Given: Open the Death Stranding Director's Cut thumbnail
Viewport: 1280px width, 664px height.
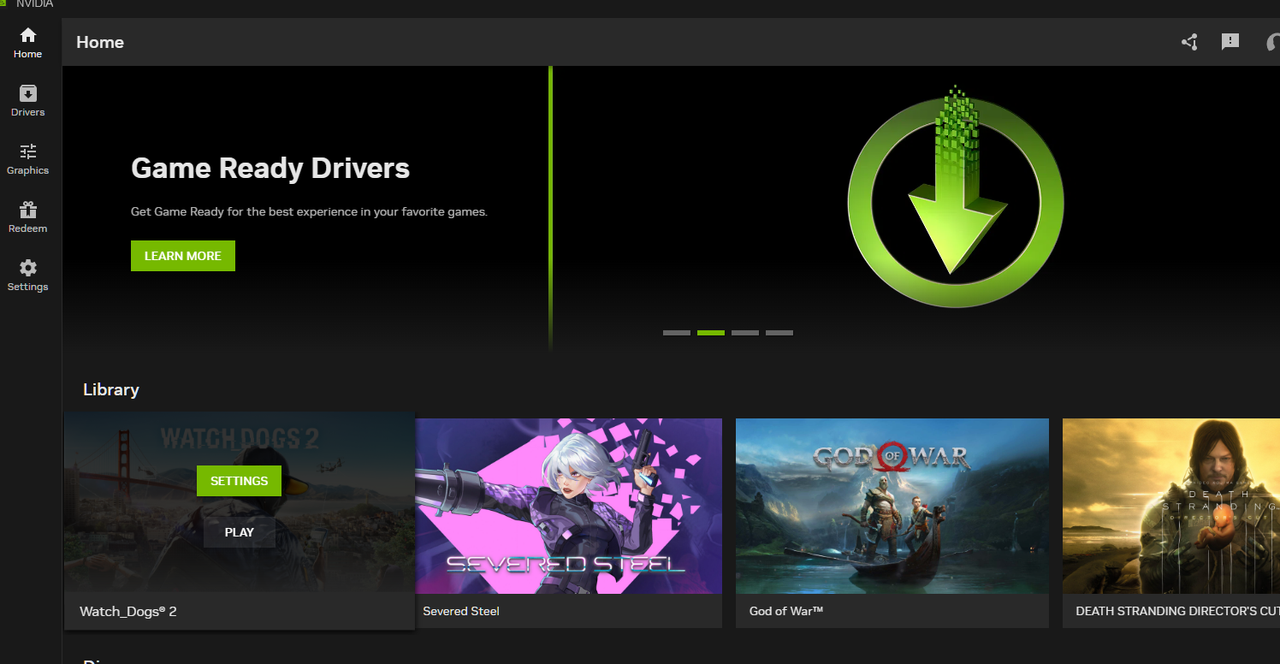Looking at the screenshot, I should [x=1171, y=506].
